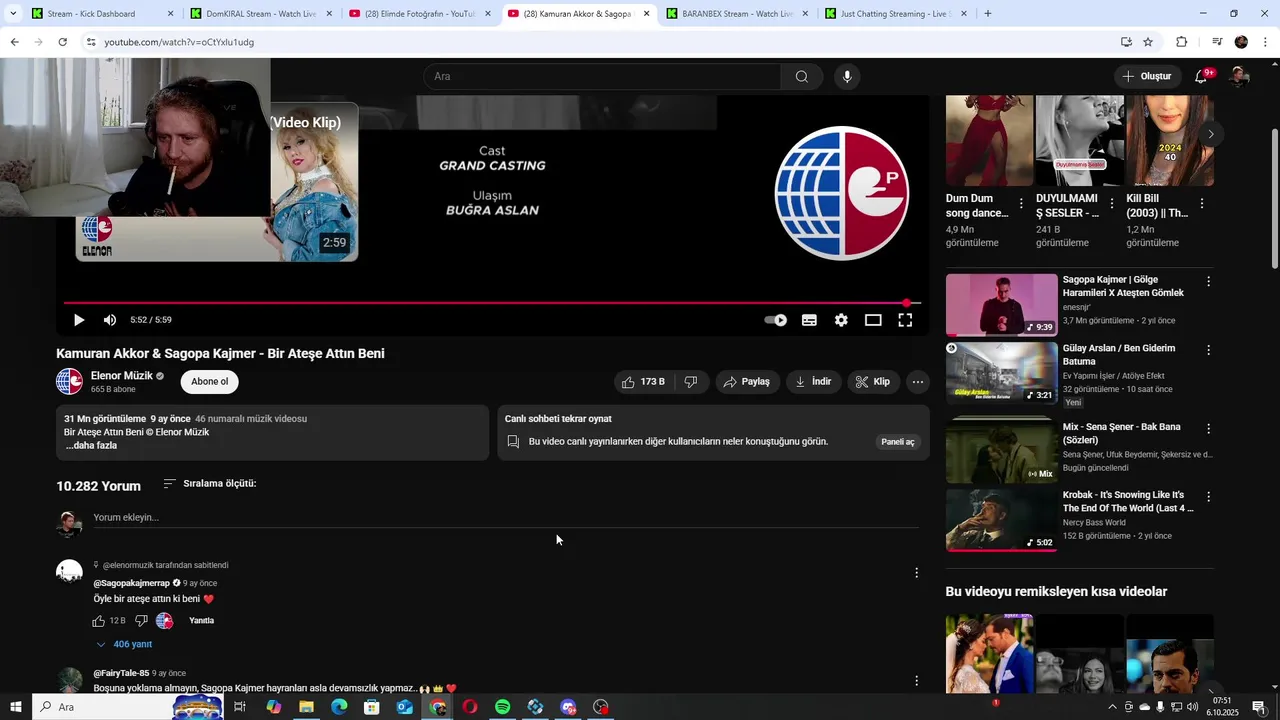The image size is (1280, 720).
Task: Create a clip with Klip button
Action: coord(873,382)
